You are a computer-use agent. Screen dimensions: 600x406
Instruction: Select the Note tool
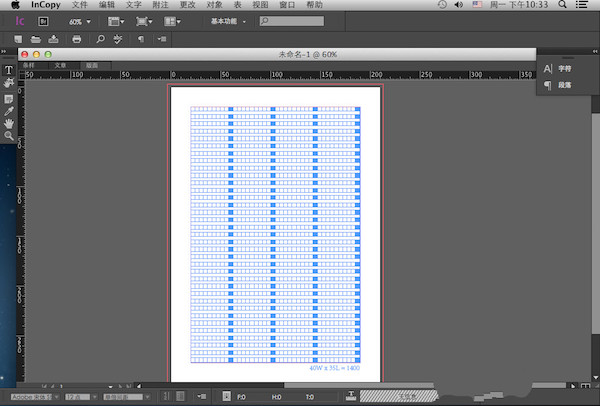pos(9,98)
